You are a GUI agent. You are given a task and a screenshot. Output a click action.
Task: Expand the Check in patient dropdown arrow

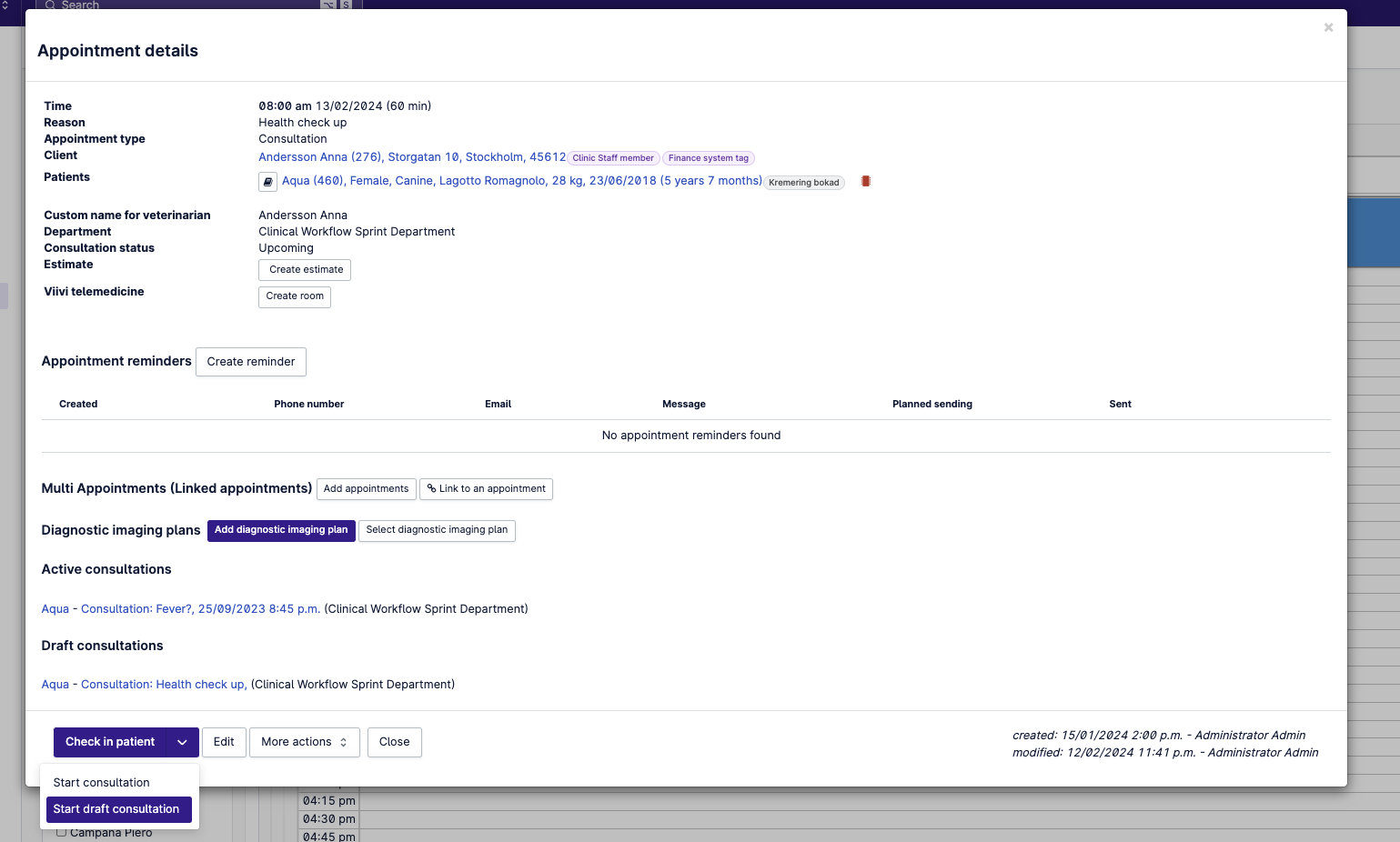182,742
